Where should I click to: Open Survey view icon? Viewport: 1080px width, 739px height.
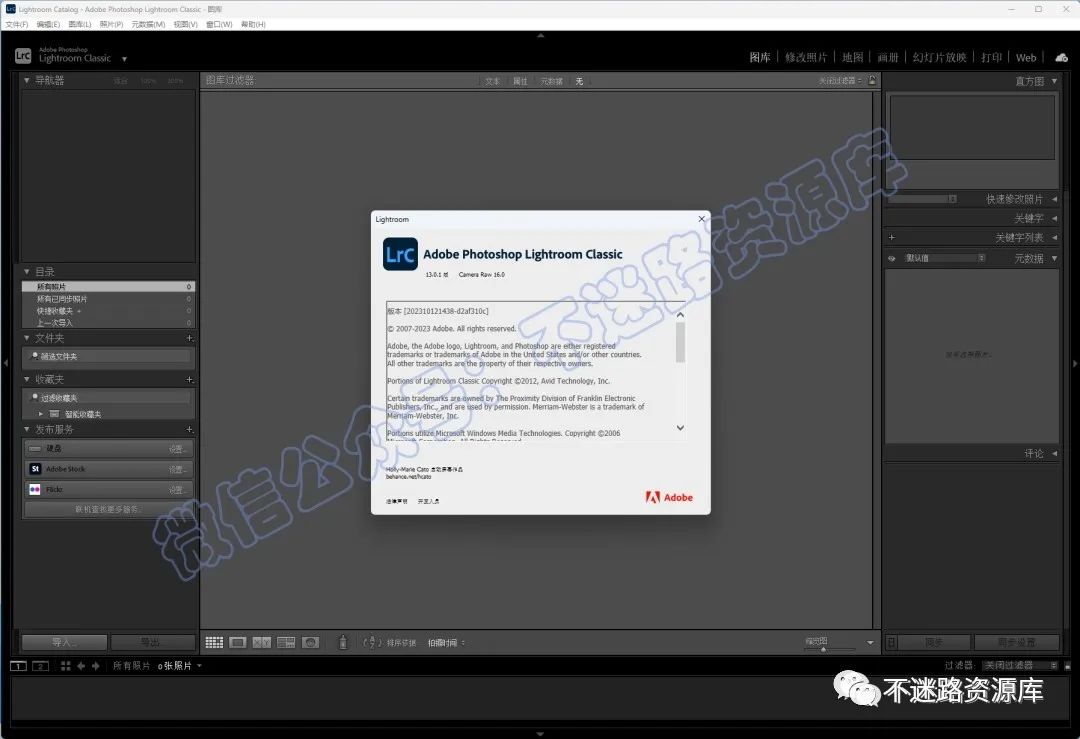[286, 643]
